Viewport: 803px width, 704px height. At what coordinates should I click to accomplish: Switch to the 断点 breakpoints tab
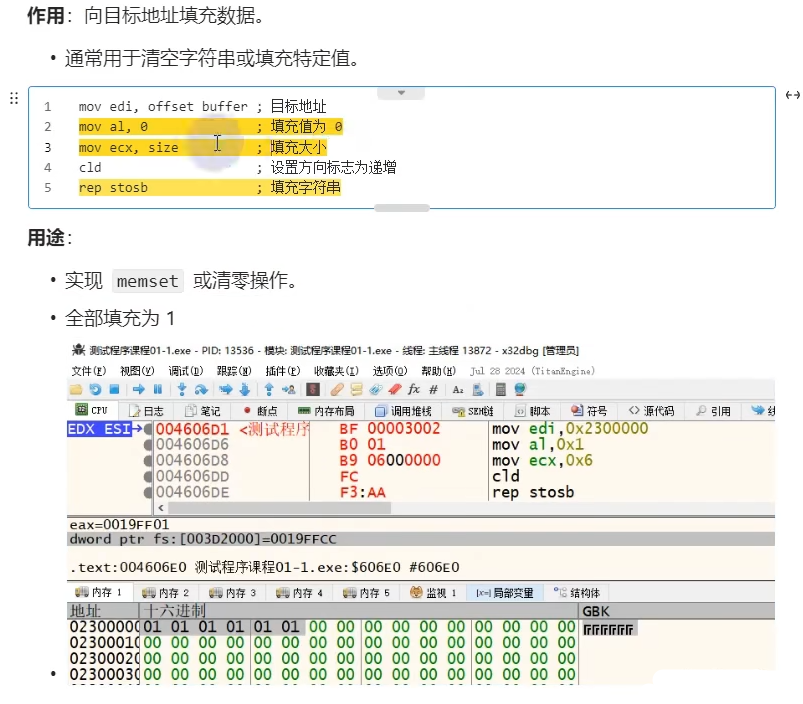point(262,410)
